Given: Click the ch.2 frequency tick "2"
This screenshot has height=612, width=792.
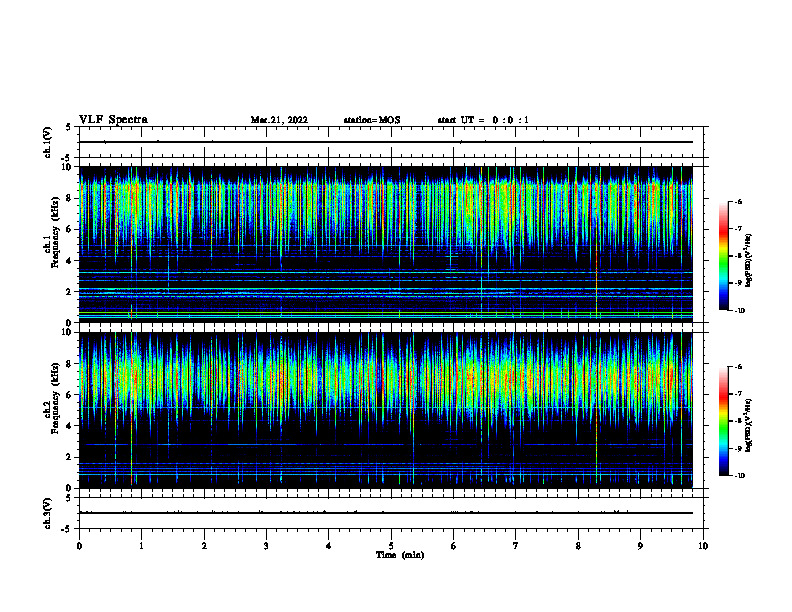Looking at the screenshot, I should pos(70,457).
